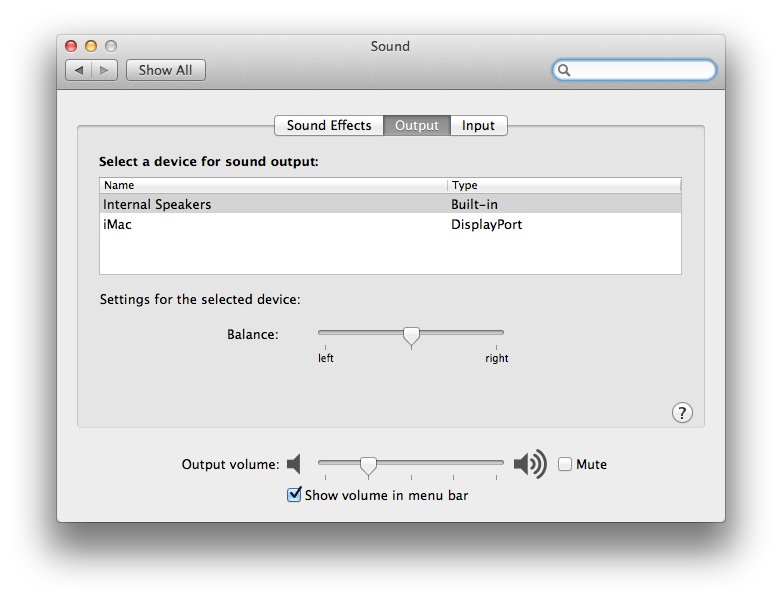Sort devices by the Type column header
782x601 pixels.
[563, 185]
